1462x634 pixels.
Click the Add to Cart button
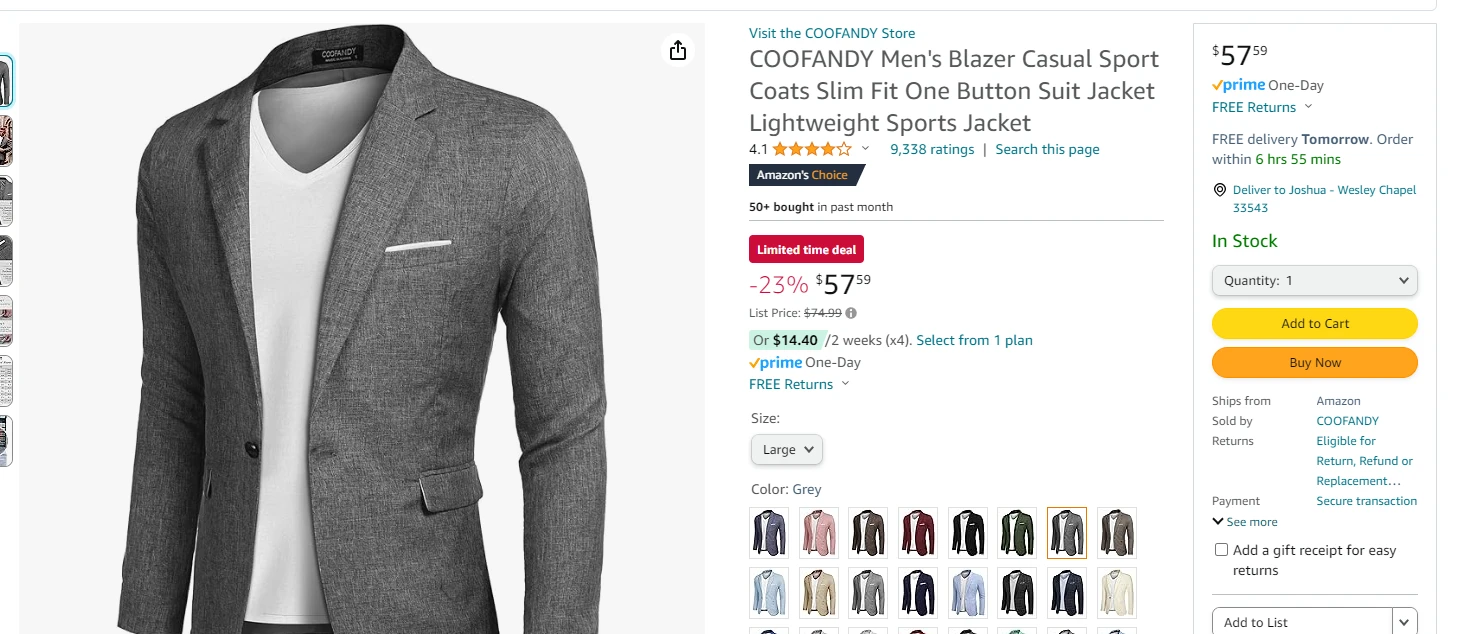click(1314, 323)
